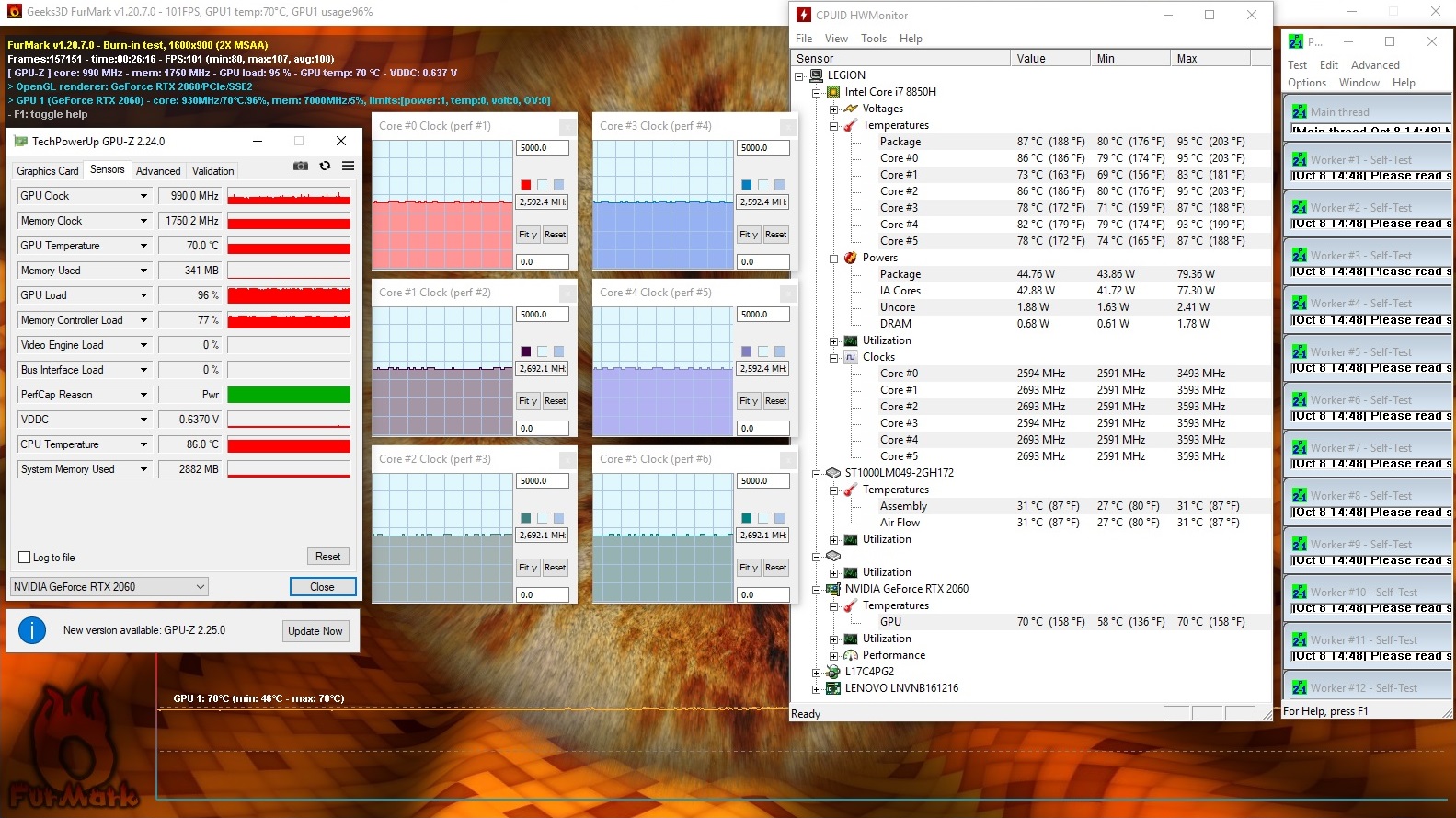The width and height of the screenshot is (1456, 818).
Task: Select the Package temperature row in HWMonitor
Action: coord(1031,142)
